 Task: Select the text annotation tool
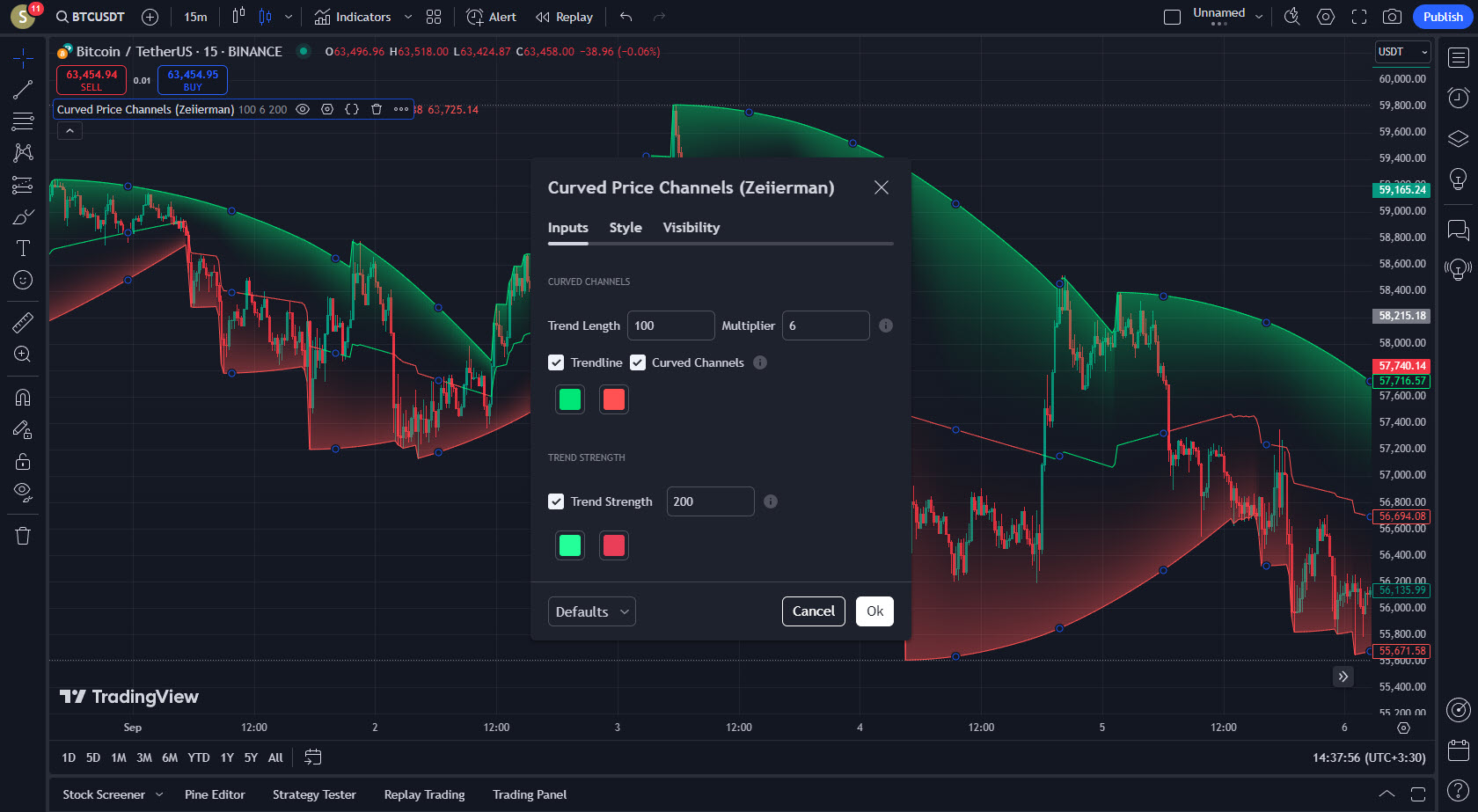click(x=23, y=248)
